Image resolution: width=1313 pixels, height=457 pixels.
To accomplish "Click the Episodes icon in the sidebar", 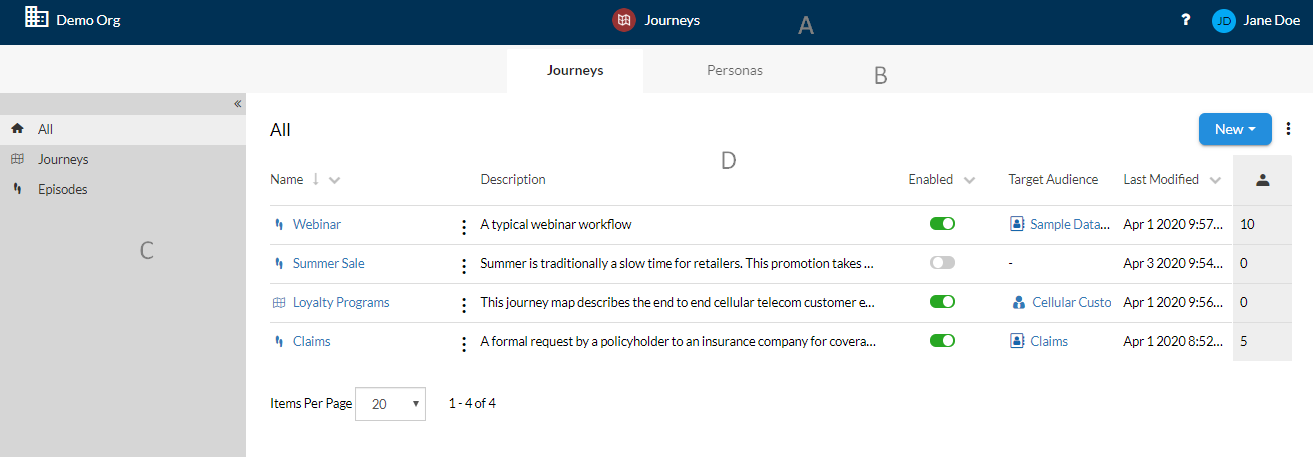I will (x=17, y=189).
